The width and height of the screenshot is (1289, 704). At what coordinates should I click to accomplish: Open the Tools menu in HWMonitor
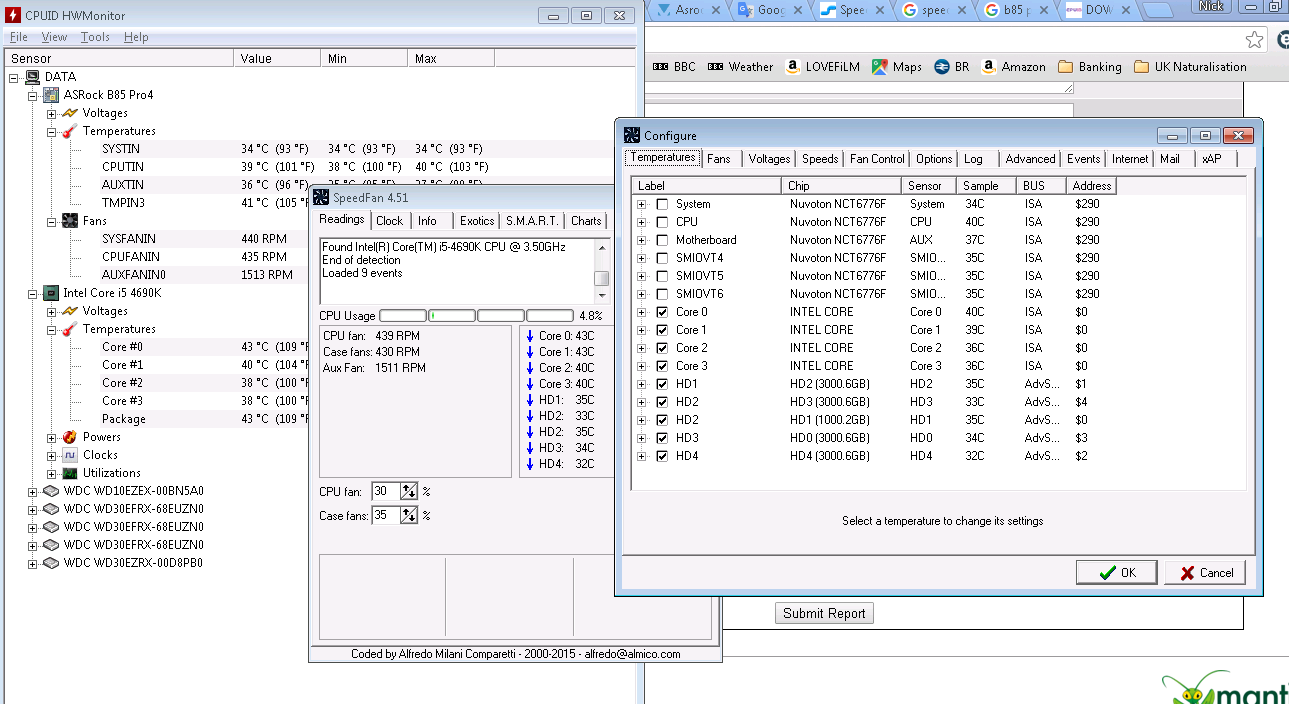[x=95, y=37]
